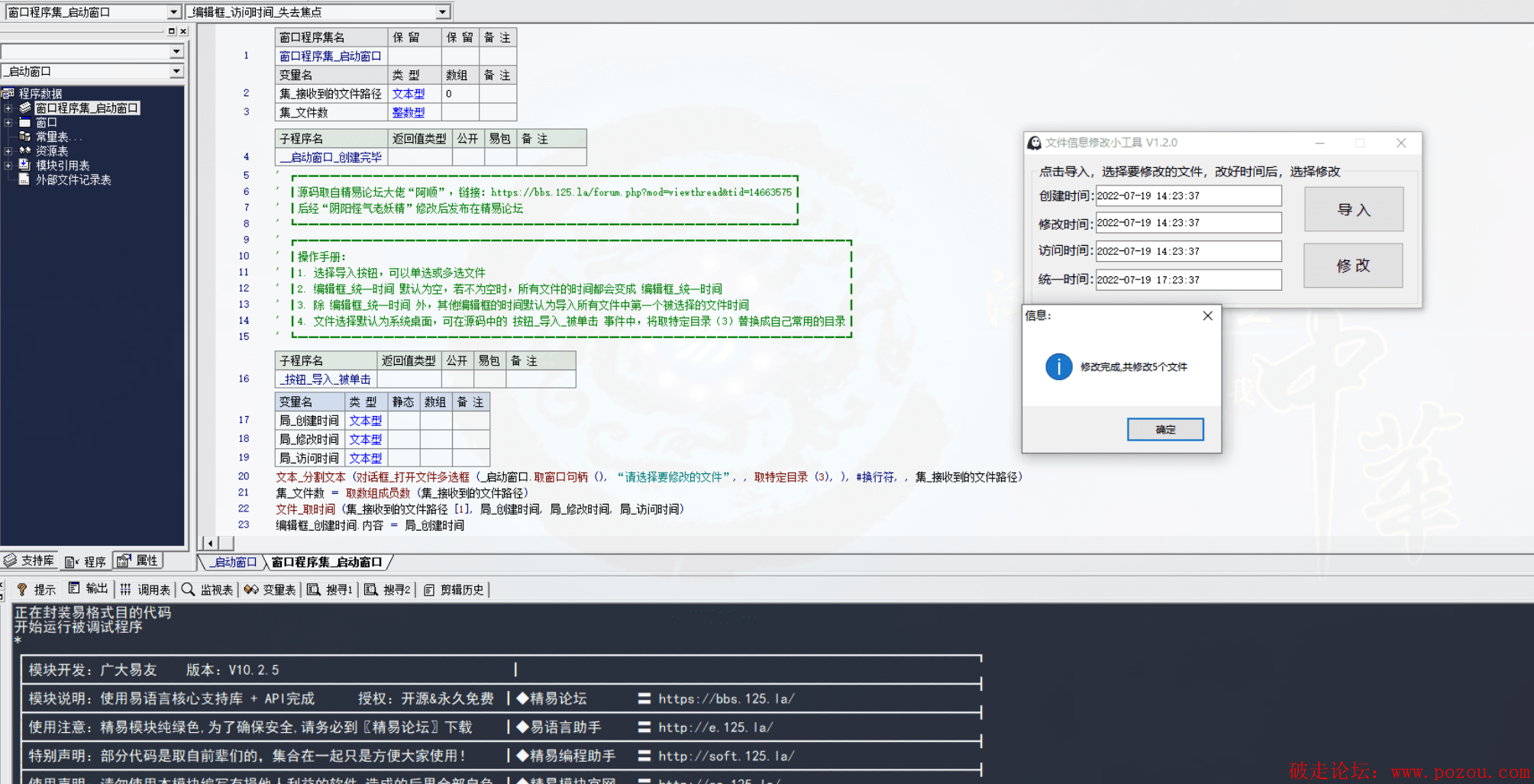1534x784 pixels.
Task: Click the 资源表 icon in tree
Action: click(x=25, y=150)
